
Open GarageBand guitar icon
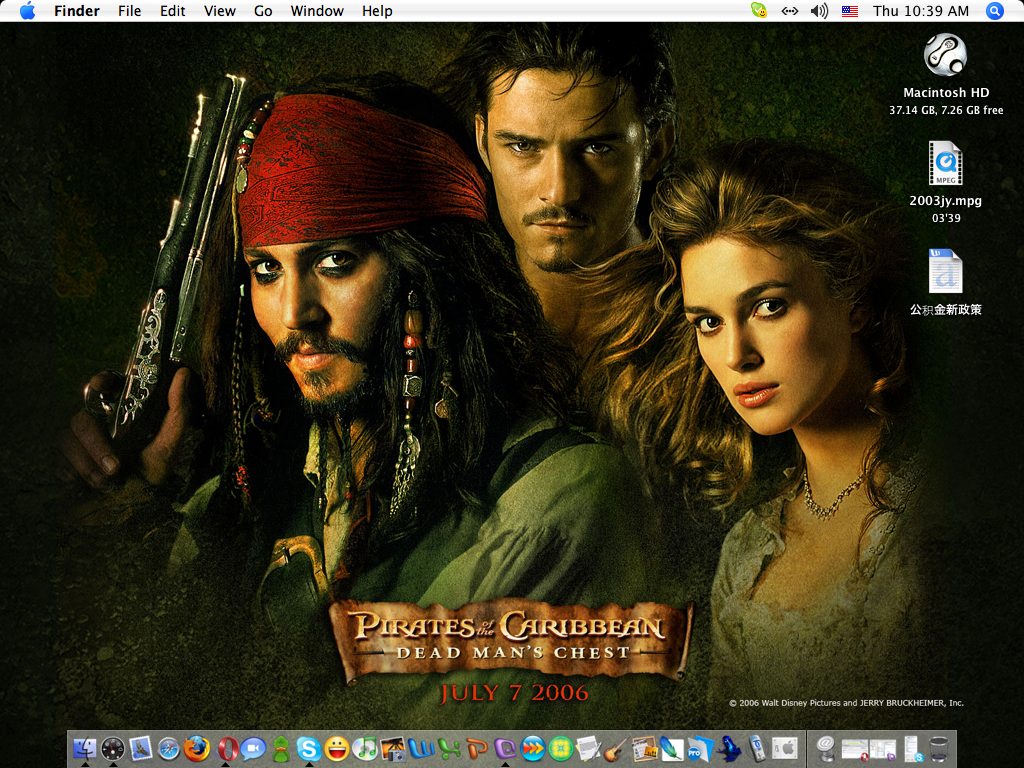point(616,749)
